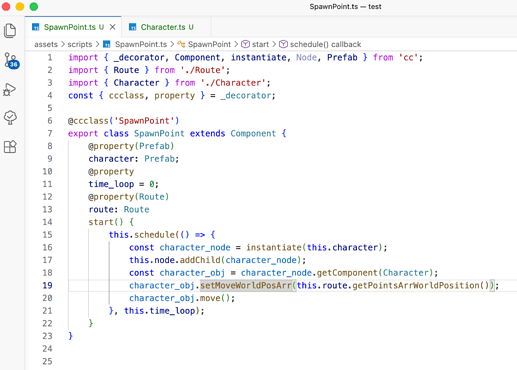Select 'start' method in the breadcrumb
The image size is (517, 370).
point(260,44)
